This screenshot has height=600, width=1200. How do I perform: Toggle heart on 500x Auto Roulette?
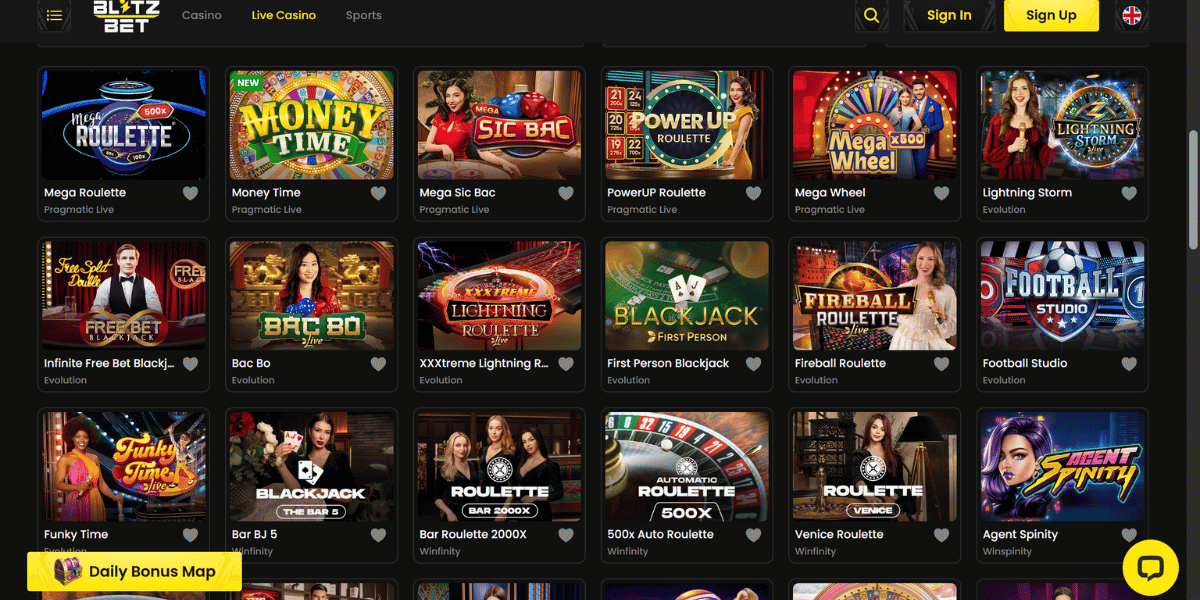pos(753,535)
